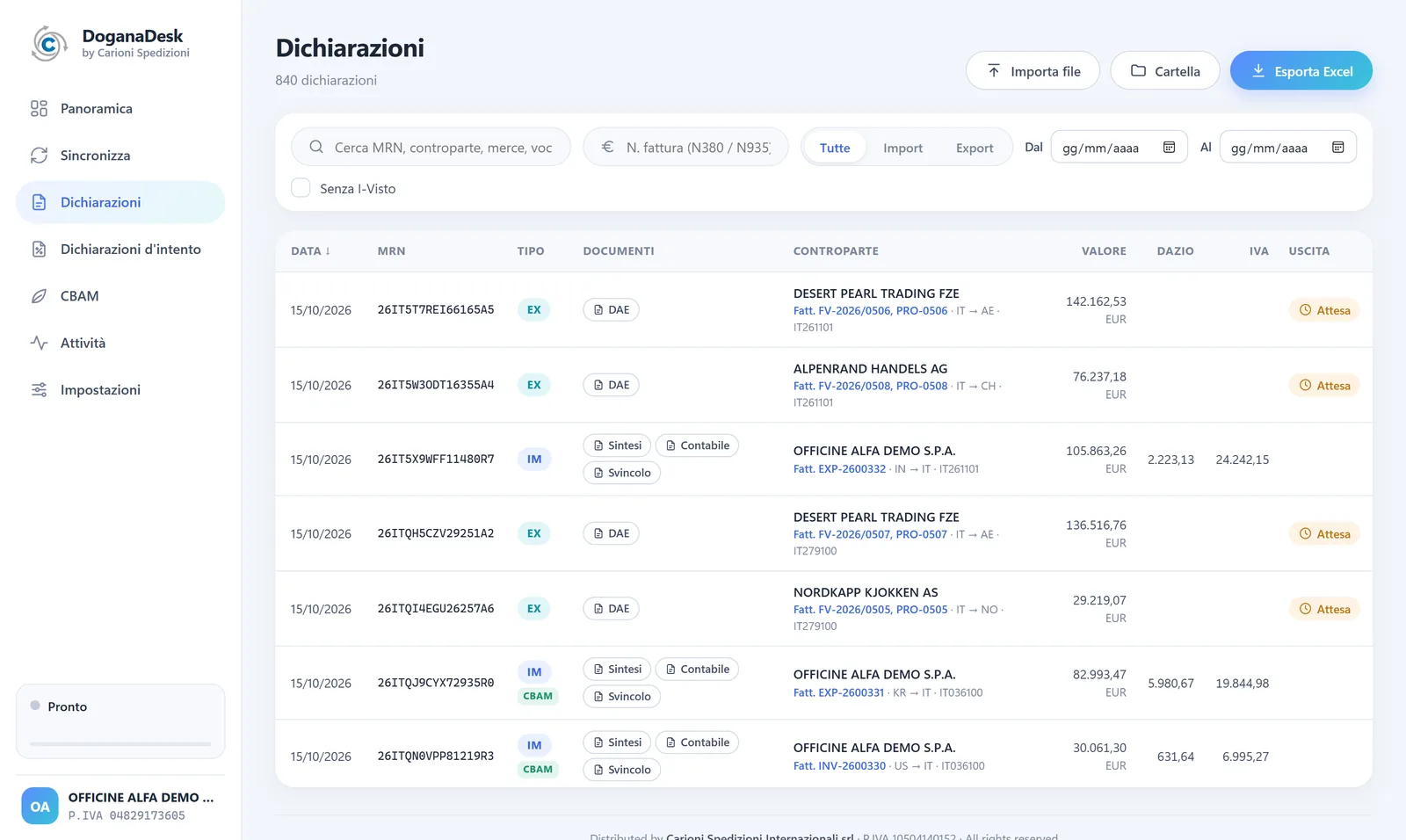Sort by the DATA column header
Screen dimensions: 1406x840
[x=310, y=251]
